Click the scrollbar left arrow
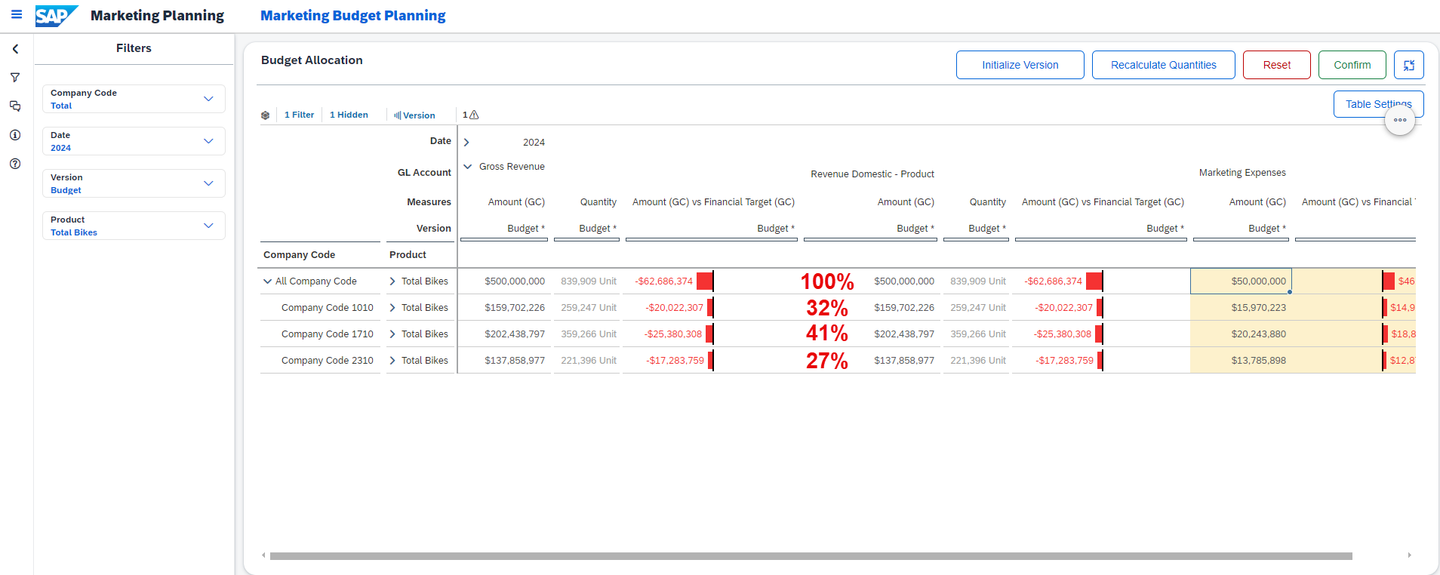 tap(264, 555)
